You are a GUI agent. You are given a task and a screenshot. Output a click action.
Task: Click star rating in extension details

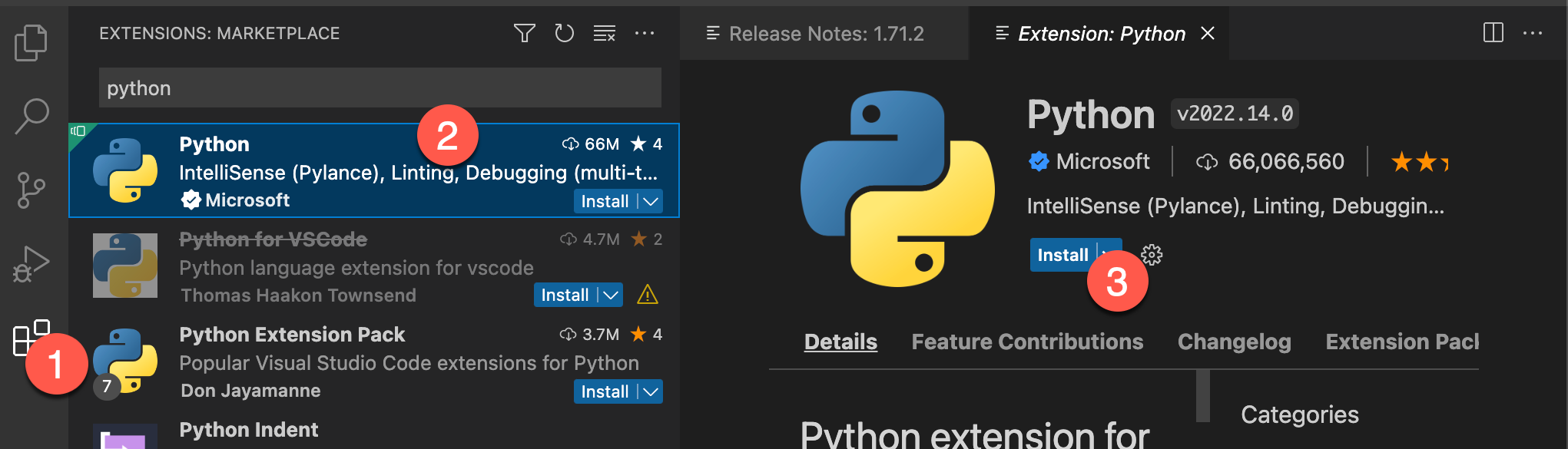click(x=1420, y=162)
